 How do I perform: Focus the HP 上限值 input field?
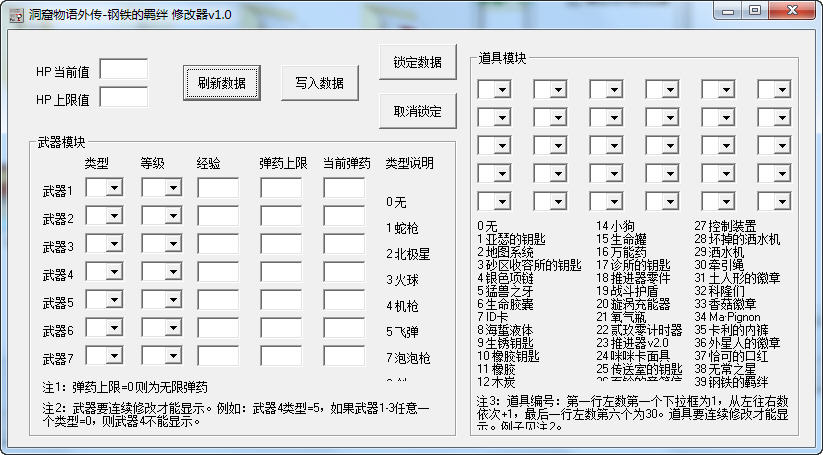pos(124,97)
